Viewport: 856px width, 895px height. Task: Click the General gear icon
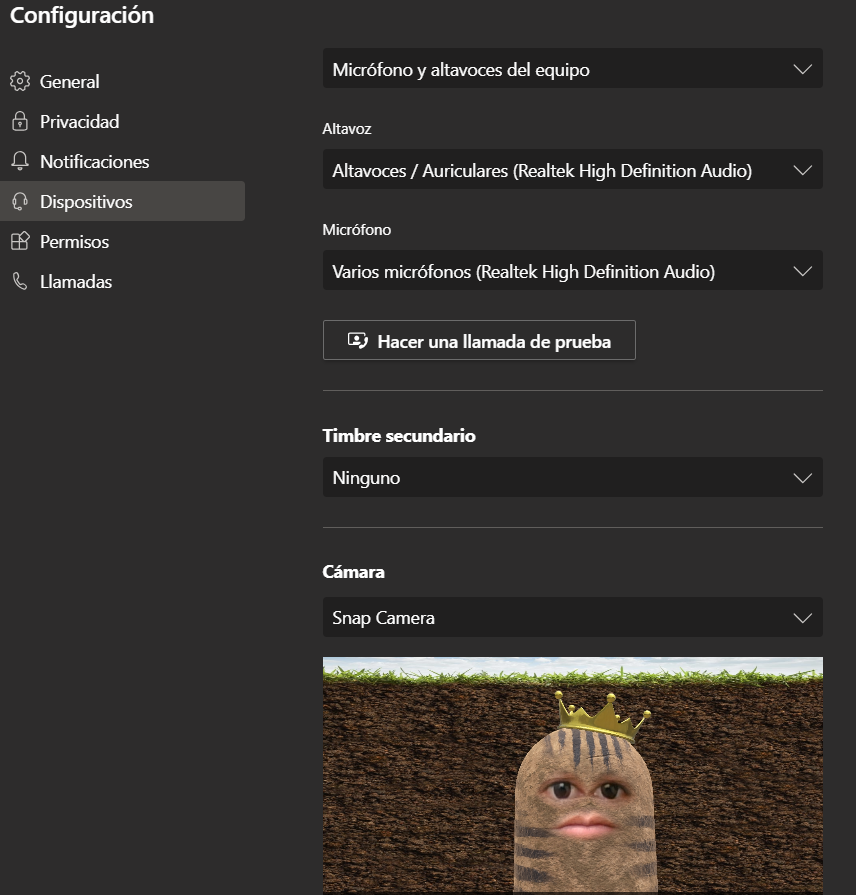[20, 81]
